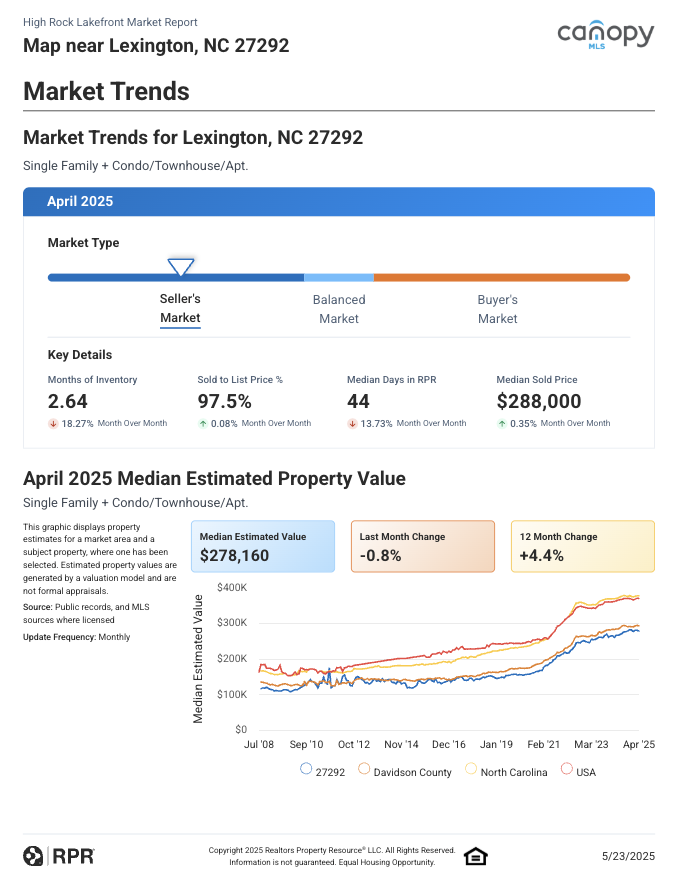
Task: Click the RPR logo in the footer
Action: 59,856
